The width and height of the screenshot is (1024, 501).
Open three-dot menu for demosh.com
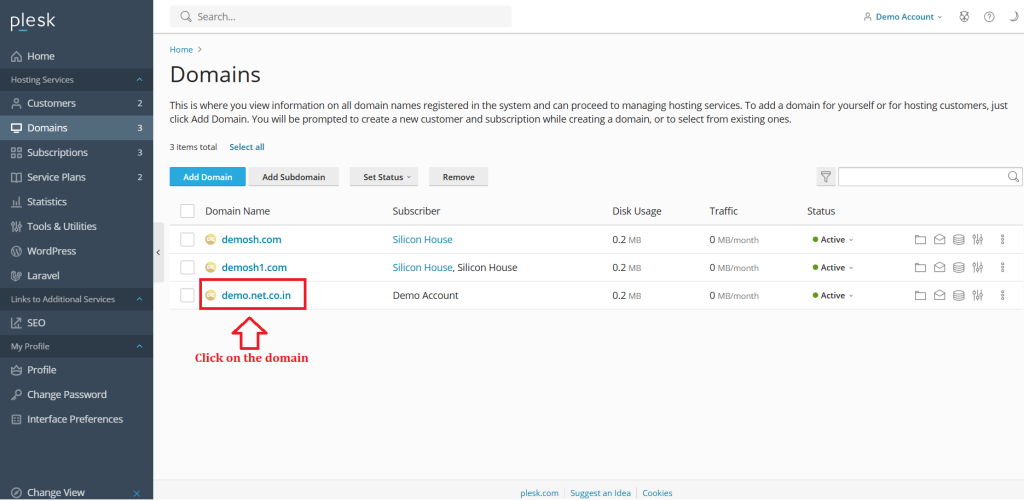tap(1002, 240)
